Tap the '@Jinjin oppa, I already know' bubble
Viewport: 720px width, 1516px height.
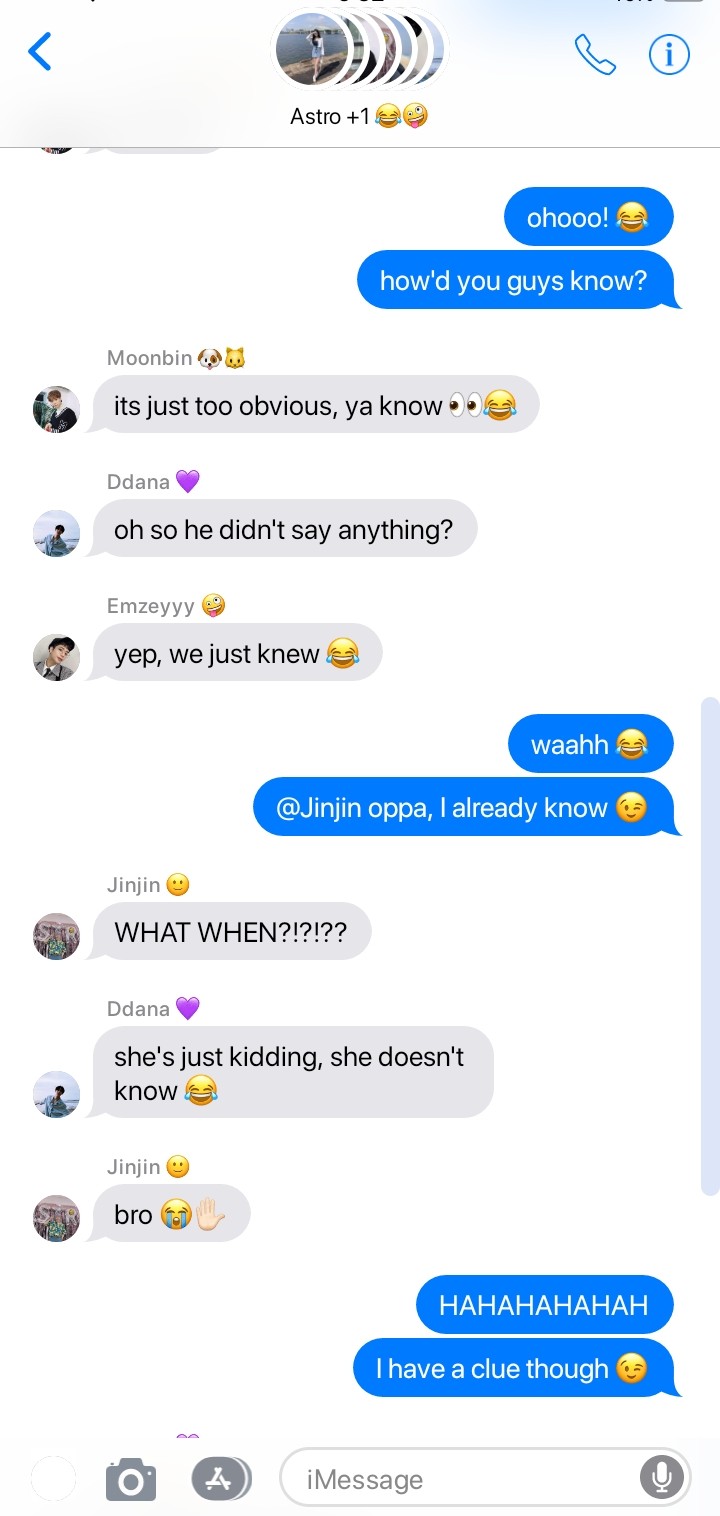pos(465,807)
